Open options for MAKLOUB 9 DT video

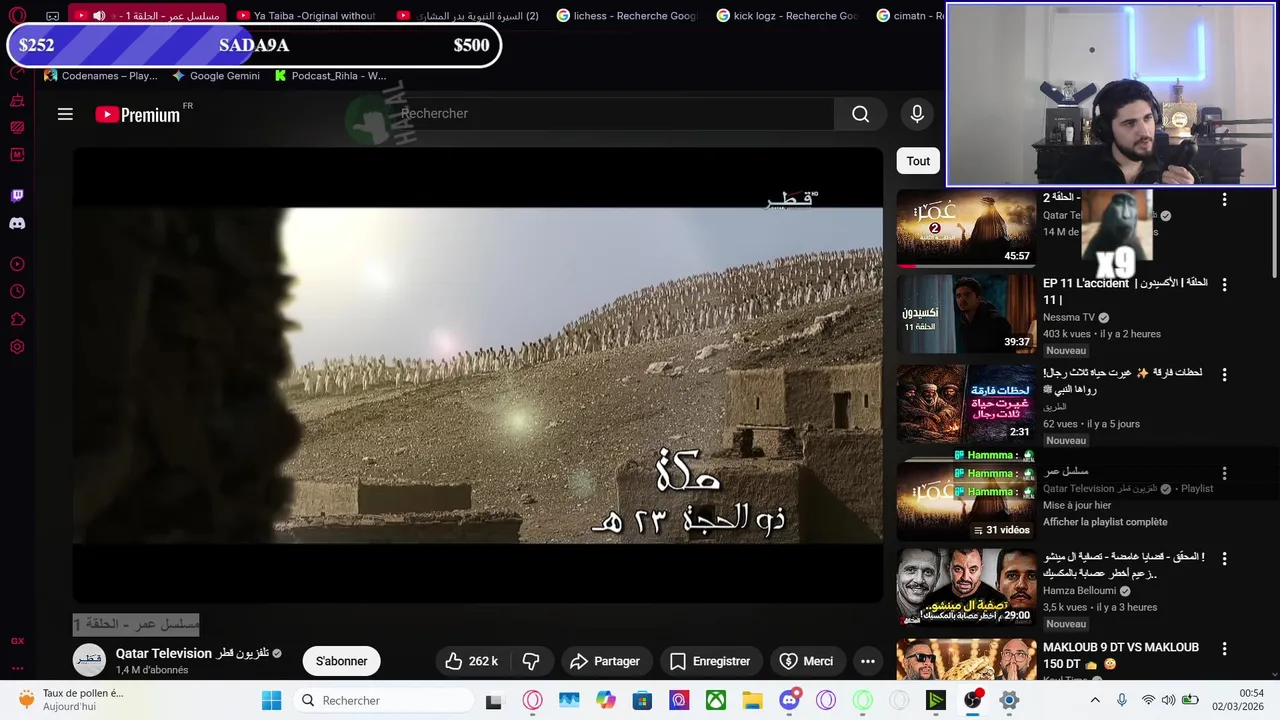click(1224, 649)
